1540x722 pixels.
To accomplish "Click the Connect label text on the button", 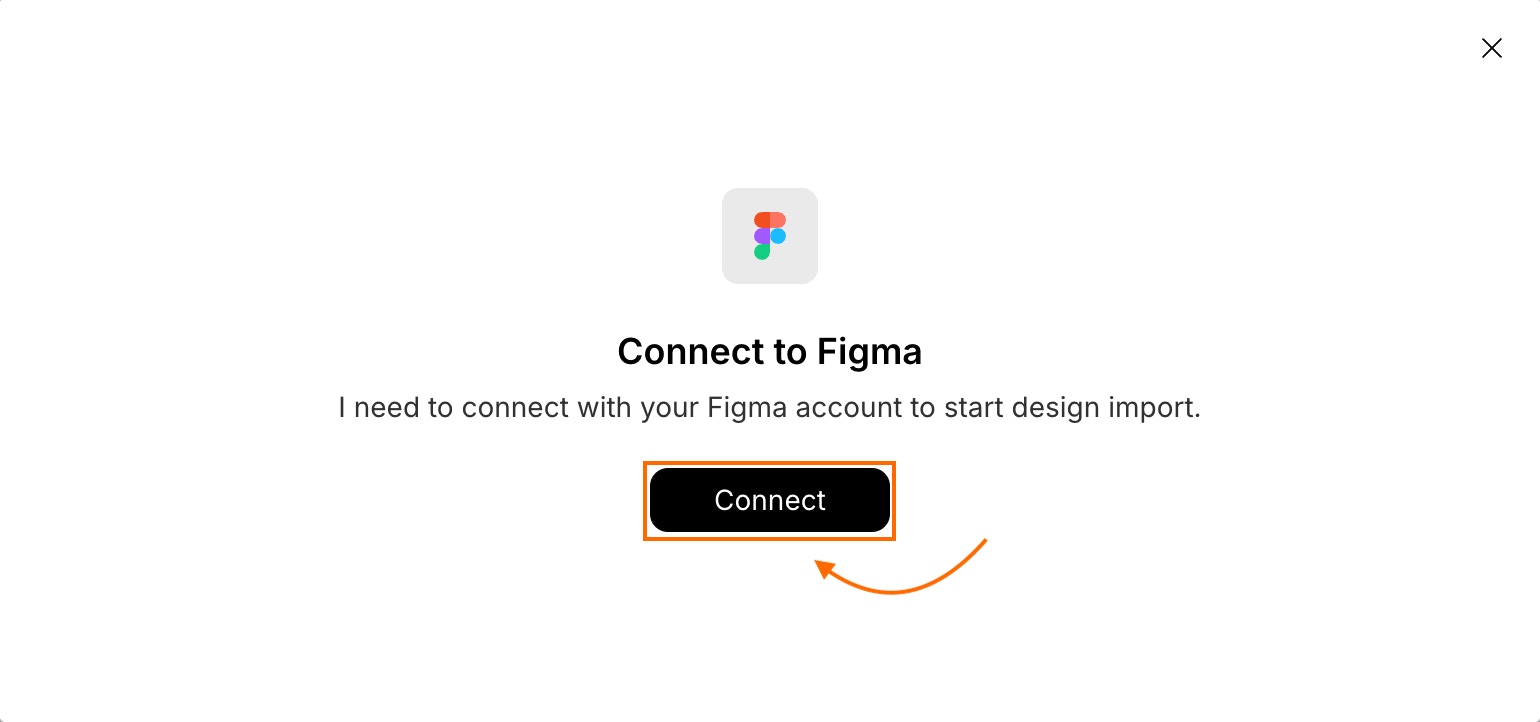I will (770, 500).
